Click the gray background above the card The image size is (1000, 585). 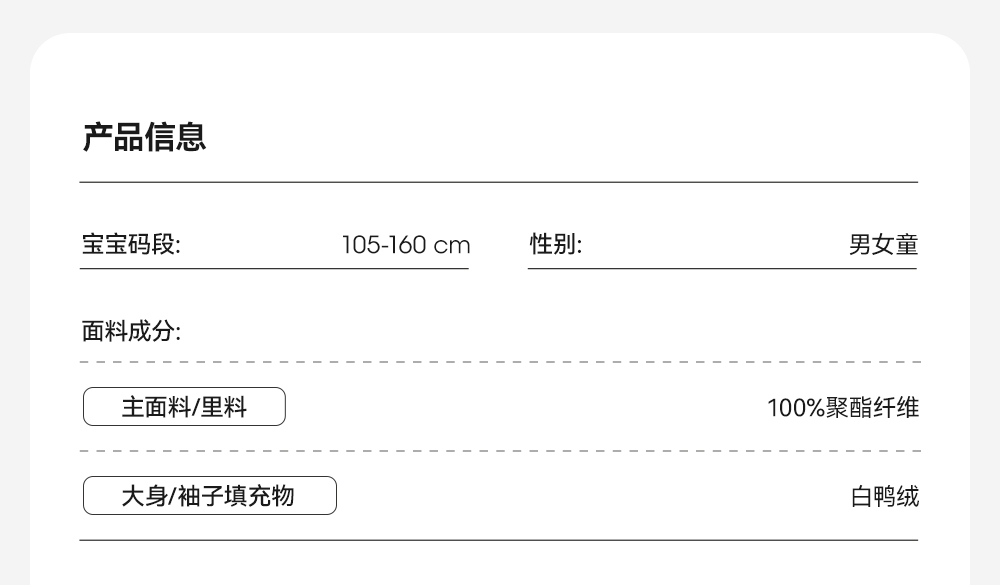click(x=498, y=15)
